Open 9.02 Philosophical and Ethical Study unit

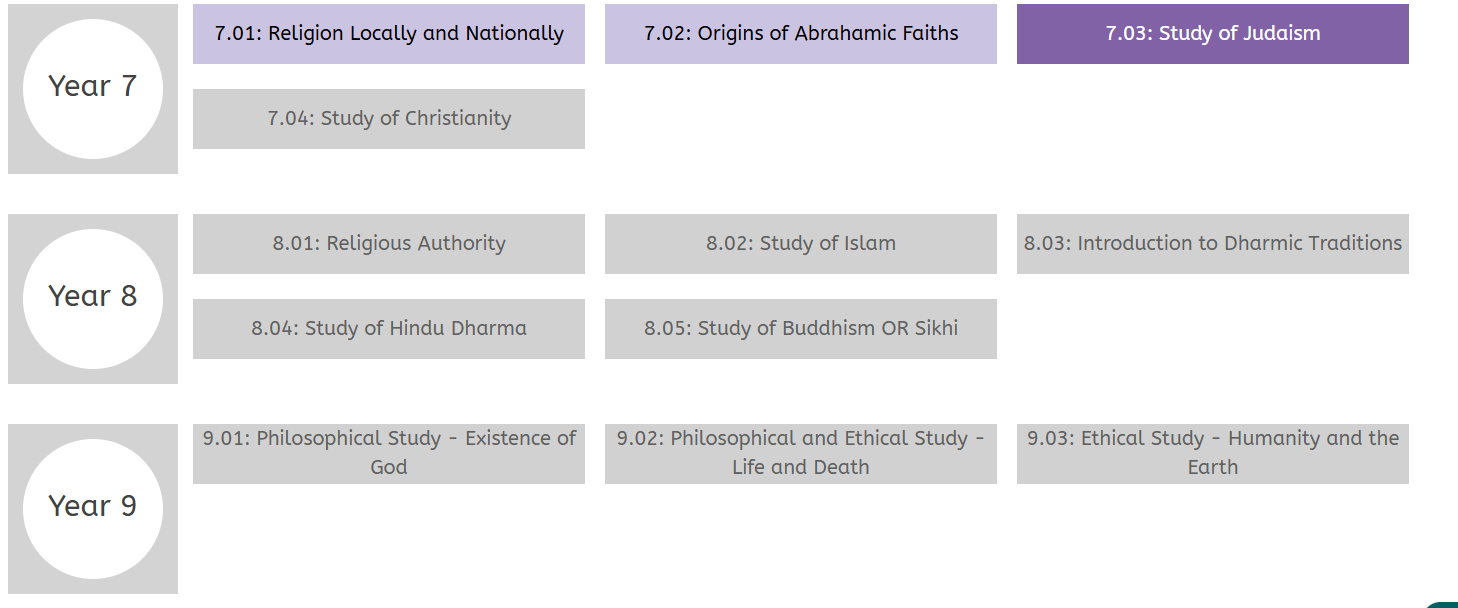pos(801,454)
